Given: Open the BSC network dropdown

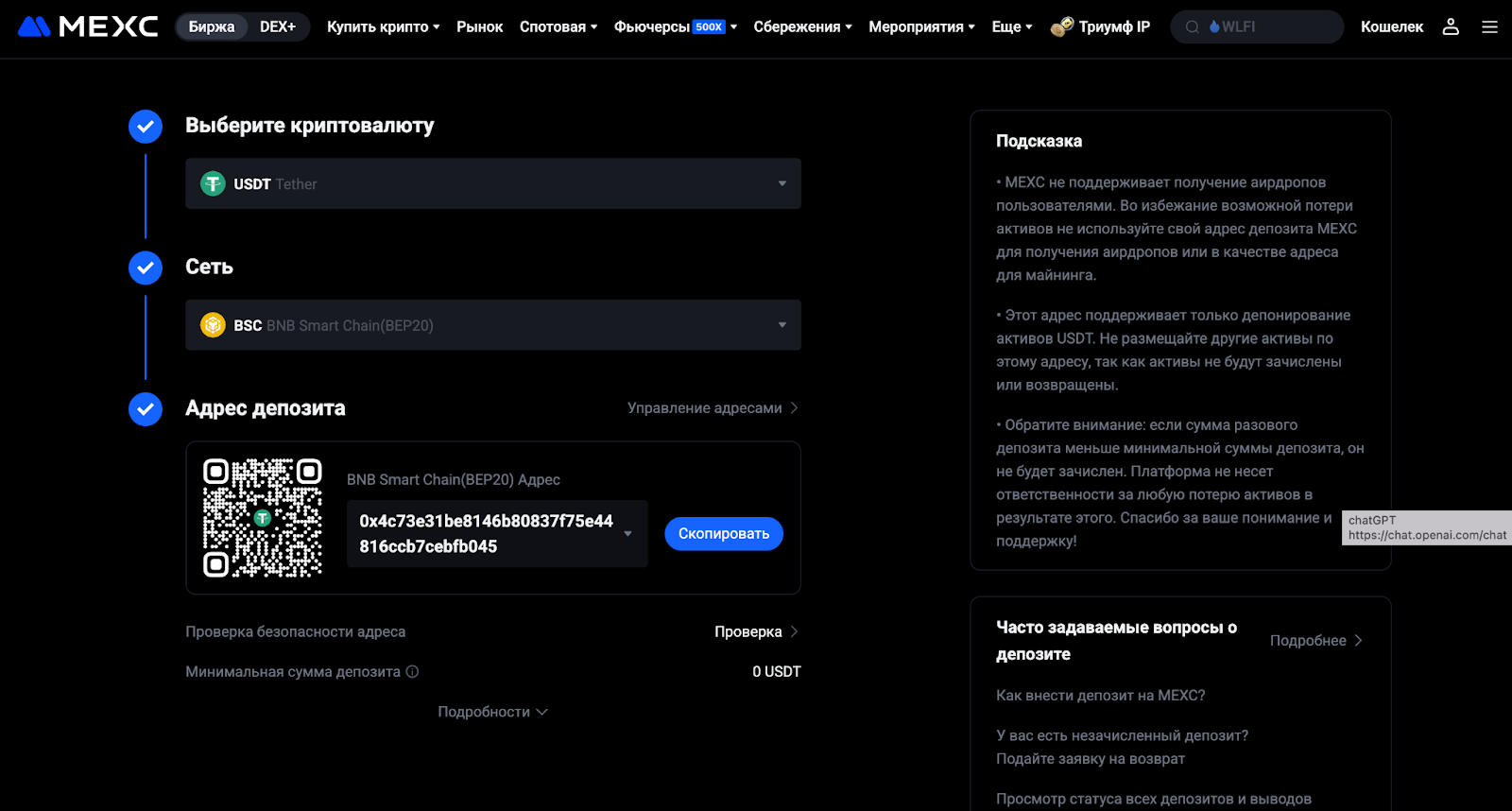Looking at the screenshot, I should tap(493, 325).
